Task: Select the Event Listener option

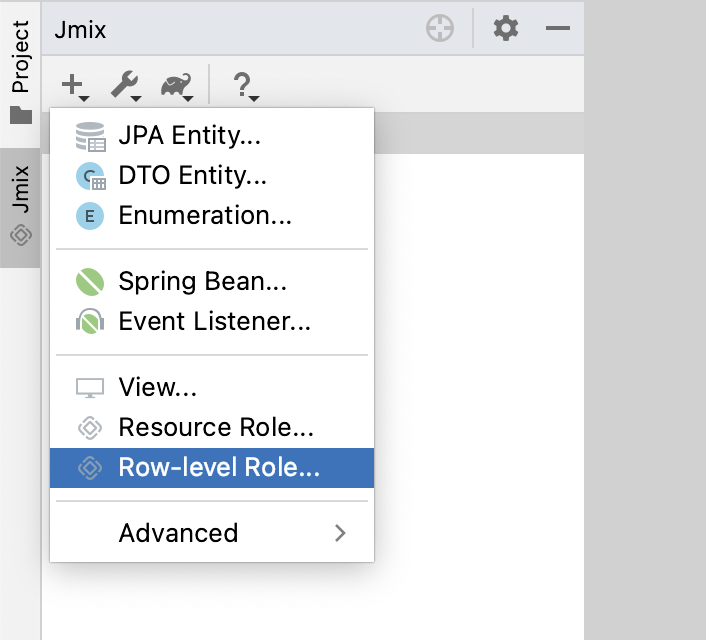Action: (214, 322)
